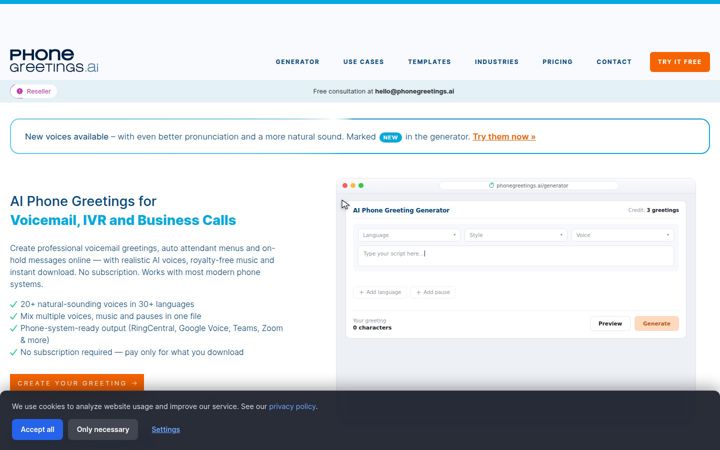720x450 pixels.
Task: Click Create Your Greeting button
Action: click(x=77, y=383)
